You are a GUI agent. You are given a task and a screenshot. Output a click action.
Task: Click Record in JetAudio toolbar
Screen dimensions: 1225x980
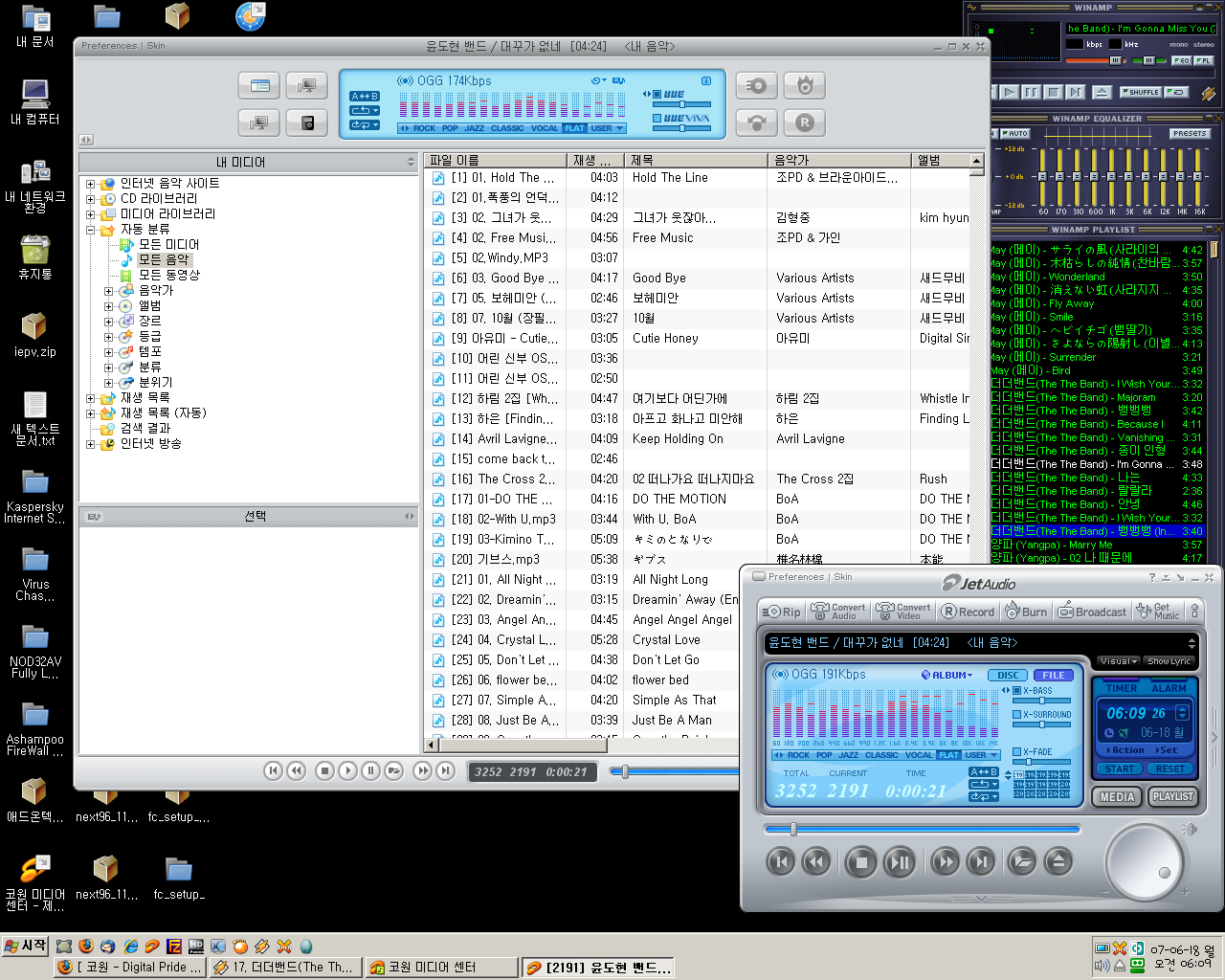coord(968,612)
